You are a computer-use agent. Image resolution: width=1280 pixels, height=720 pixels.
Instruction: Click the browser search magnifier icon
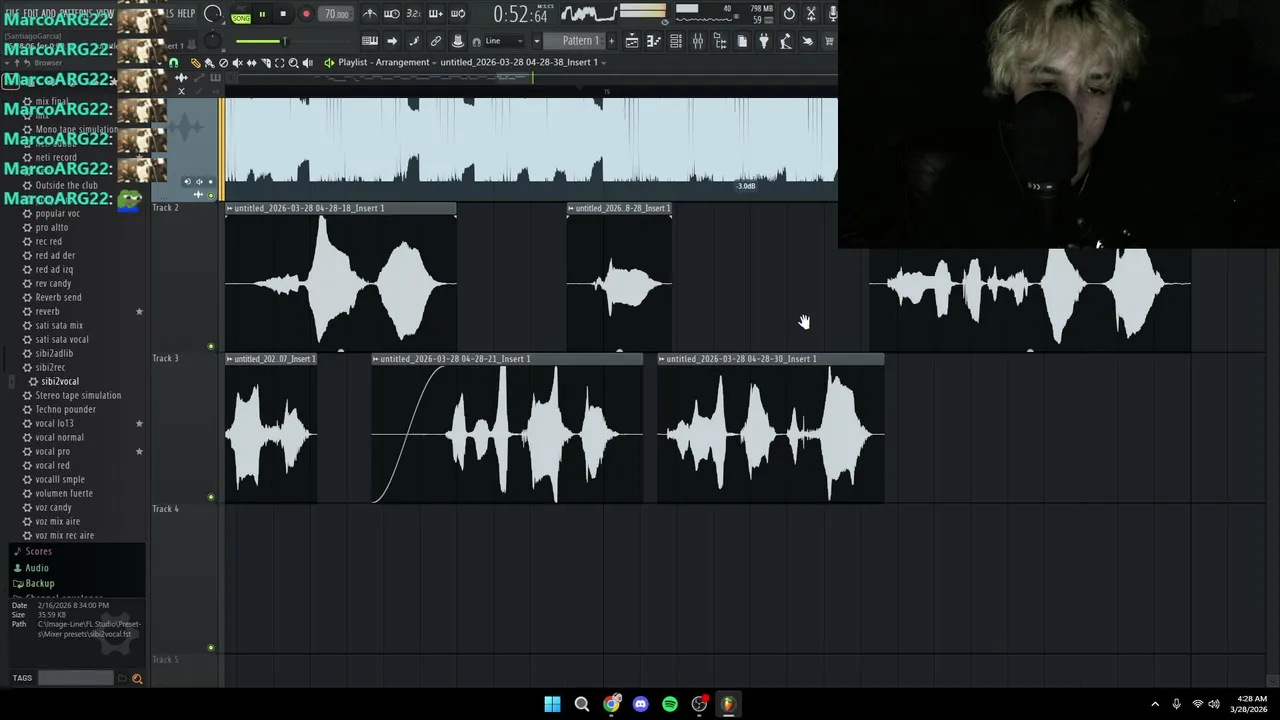click(137, 679)
